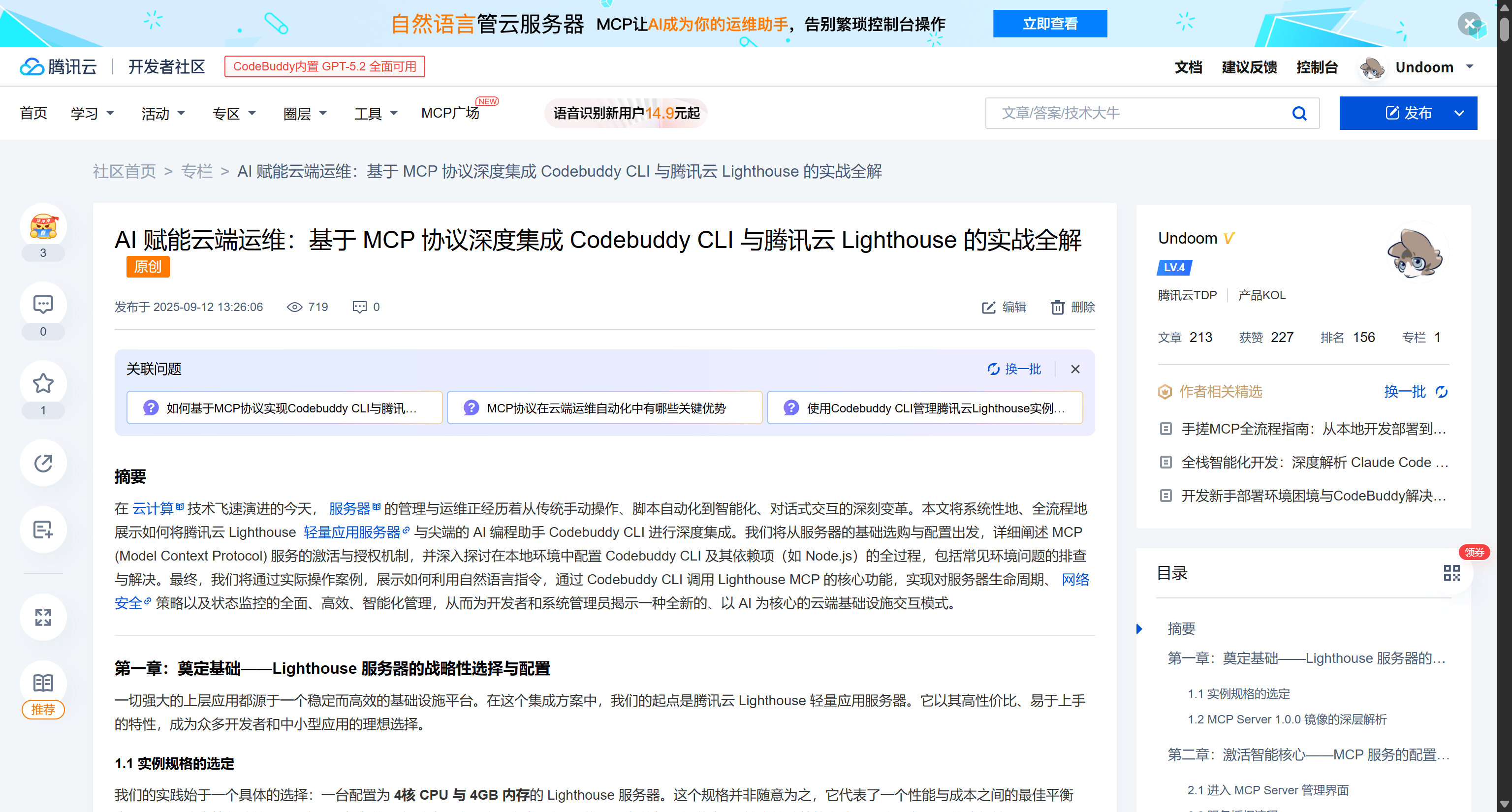Toggle fullscreen reading mode icon
1512x812 pixels.
pos(43,617)
